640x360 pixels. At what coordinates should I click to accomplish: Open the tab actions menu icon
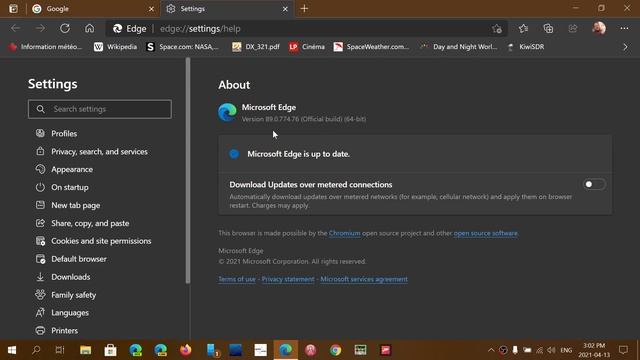[x=13, y=9]
